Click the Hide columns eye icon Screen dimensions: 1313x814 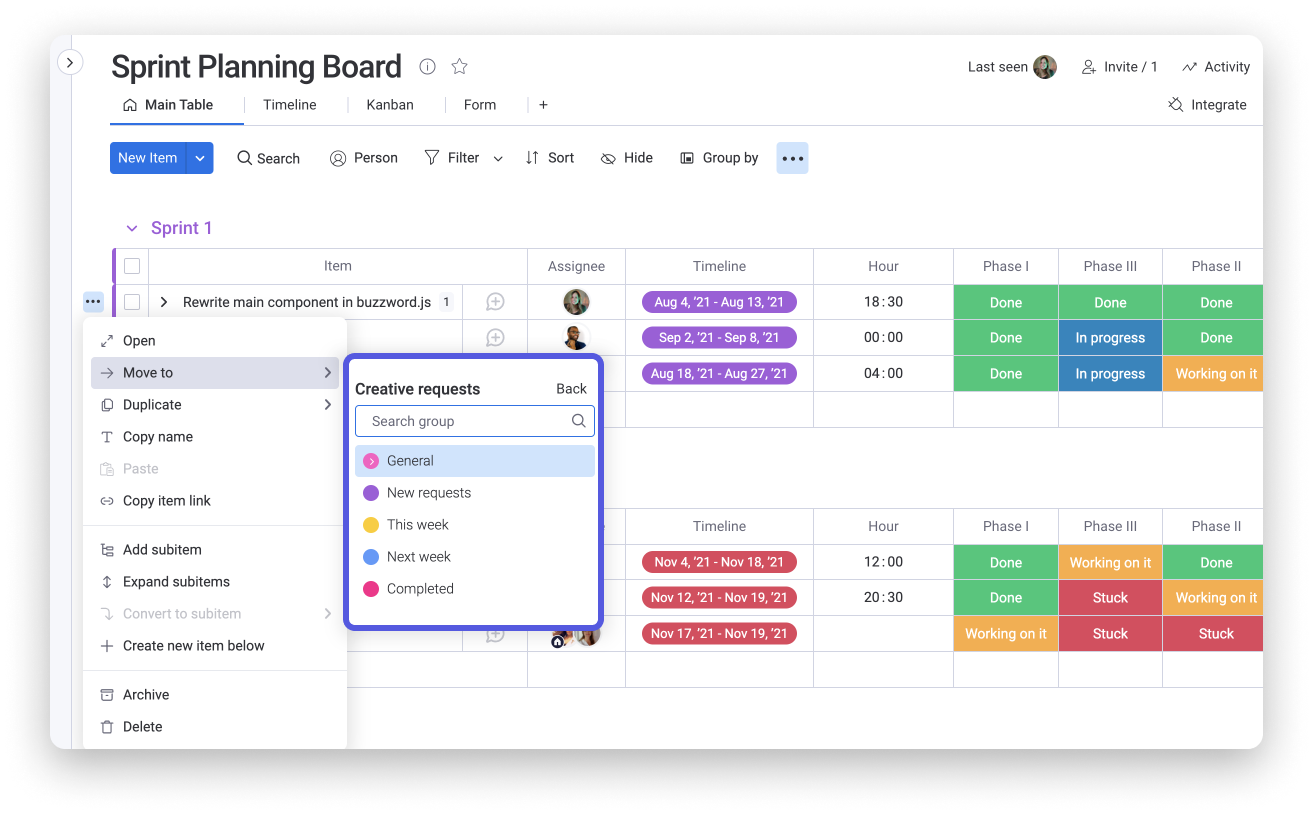[x=608, y=158]
